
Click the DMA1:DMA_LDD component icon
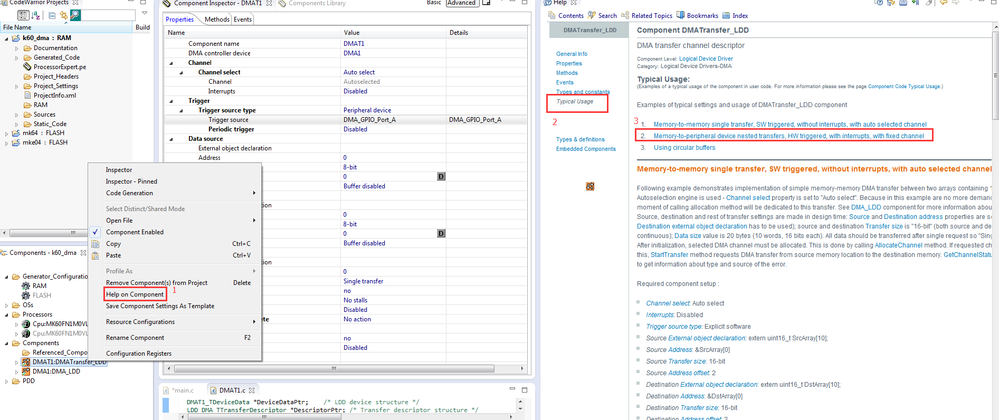(x=26, y=371)
